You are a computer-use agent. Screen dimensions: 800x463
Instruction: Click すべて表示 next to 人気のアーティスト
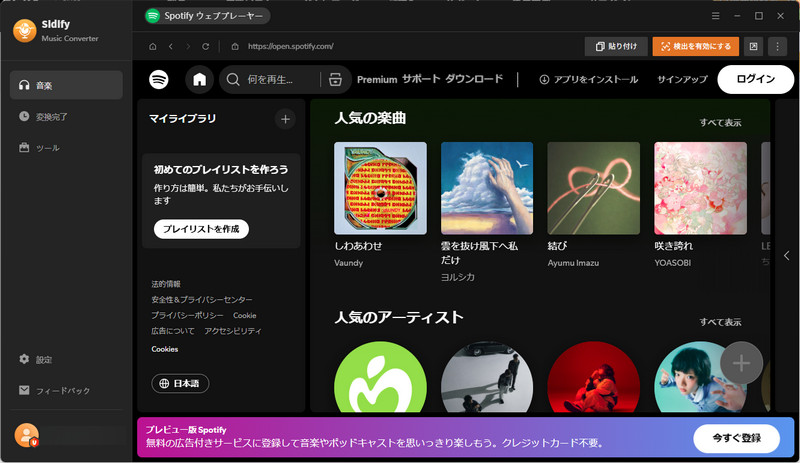720,322
